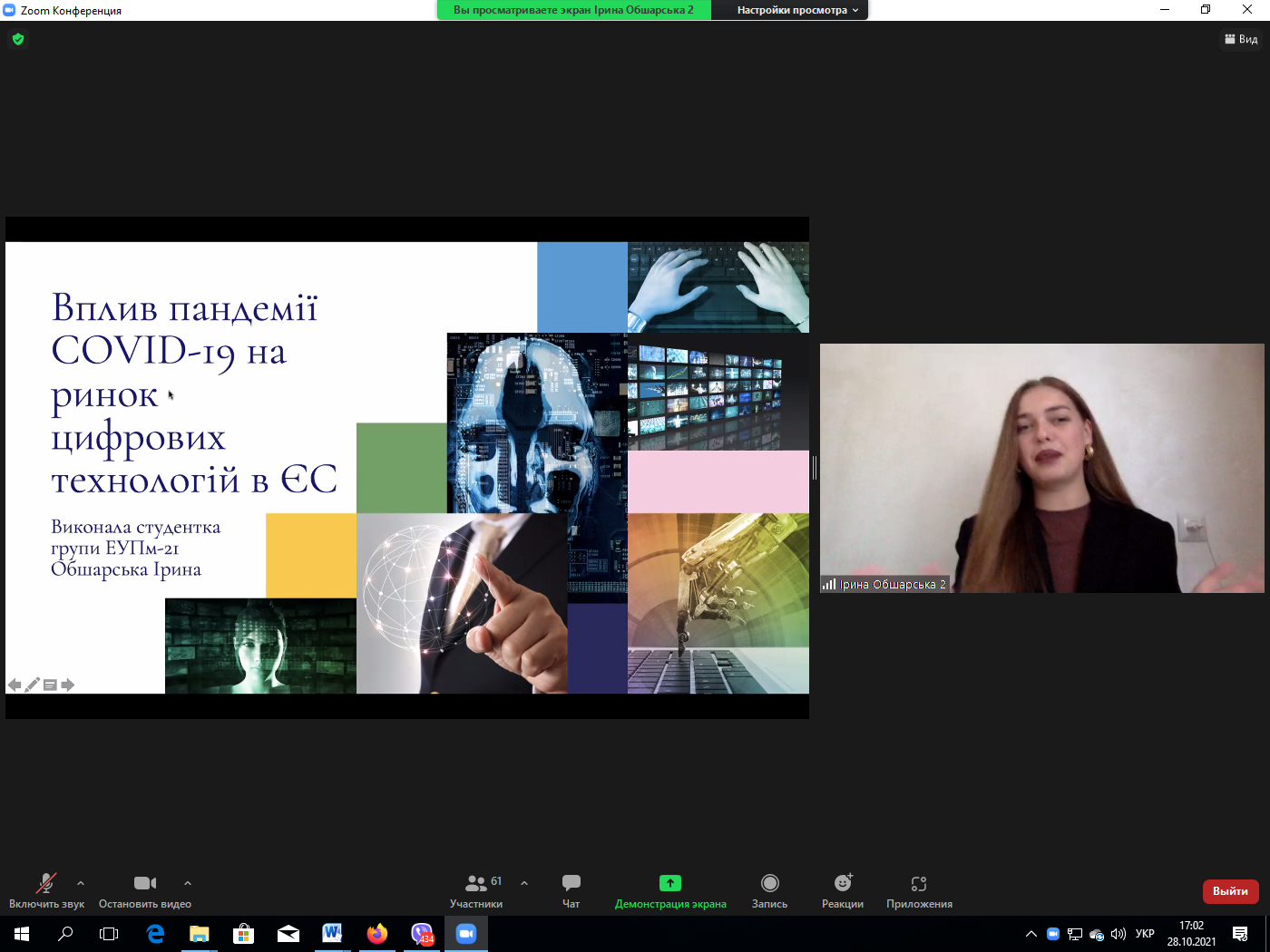Show meeting encryption info shield icon
This screenshot has height=952, width=1270.
pos(18,39)
